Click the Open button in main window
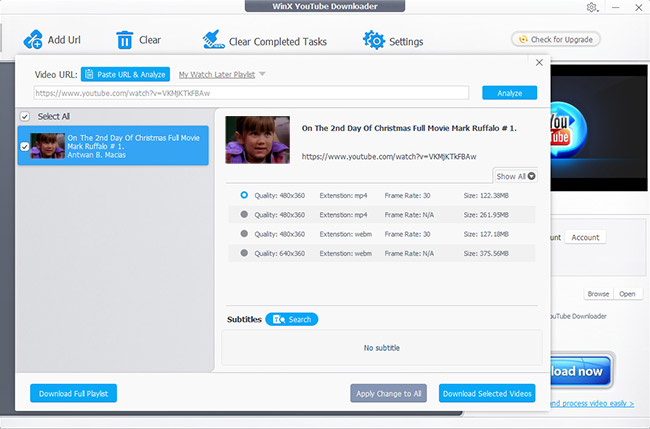Image resolution: width=650 pixels, height=429 pixels. [627, 294]
